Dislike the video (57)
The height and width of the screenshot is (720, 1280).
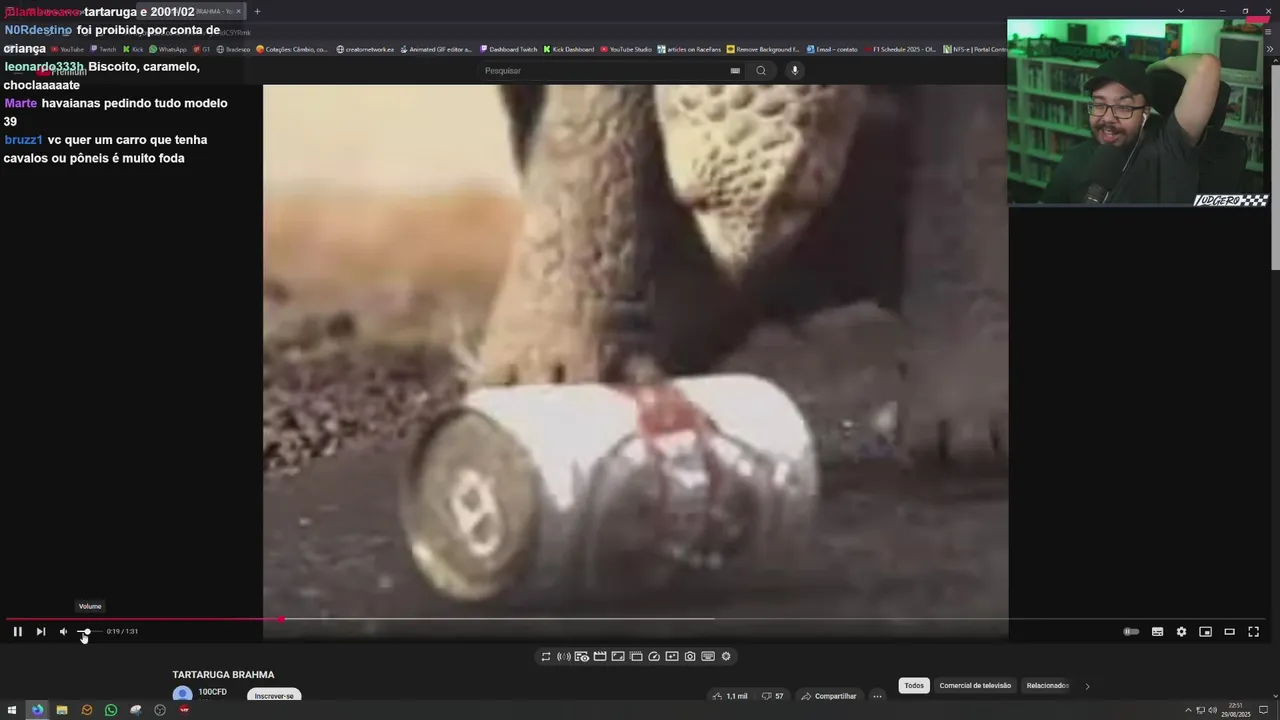point(771,696)
